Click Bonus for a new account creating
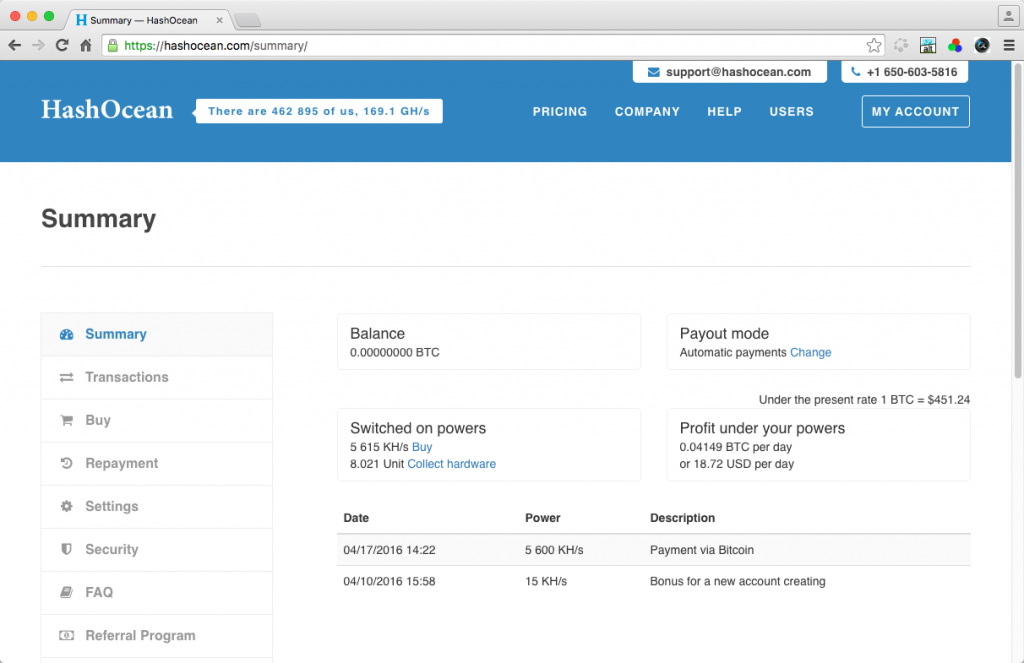 [x=738, y=581]
